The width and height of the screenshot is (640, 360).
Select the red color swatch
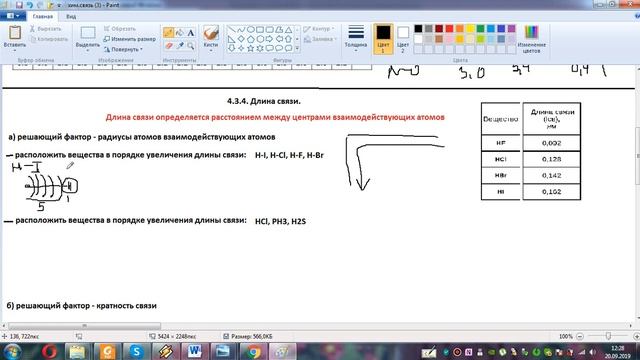(x=449, y=29)
